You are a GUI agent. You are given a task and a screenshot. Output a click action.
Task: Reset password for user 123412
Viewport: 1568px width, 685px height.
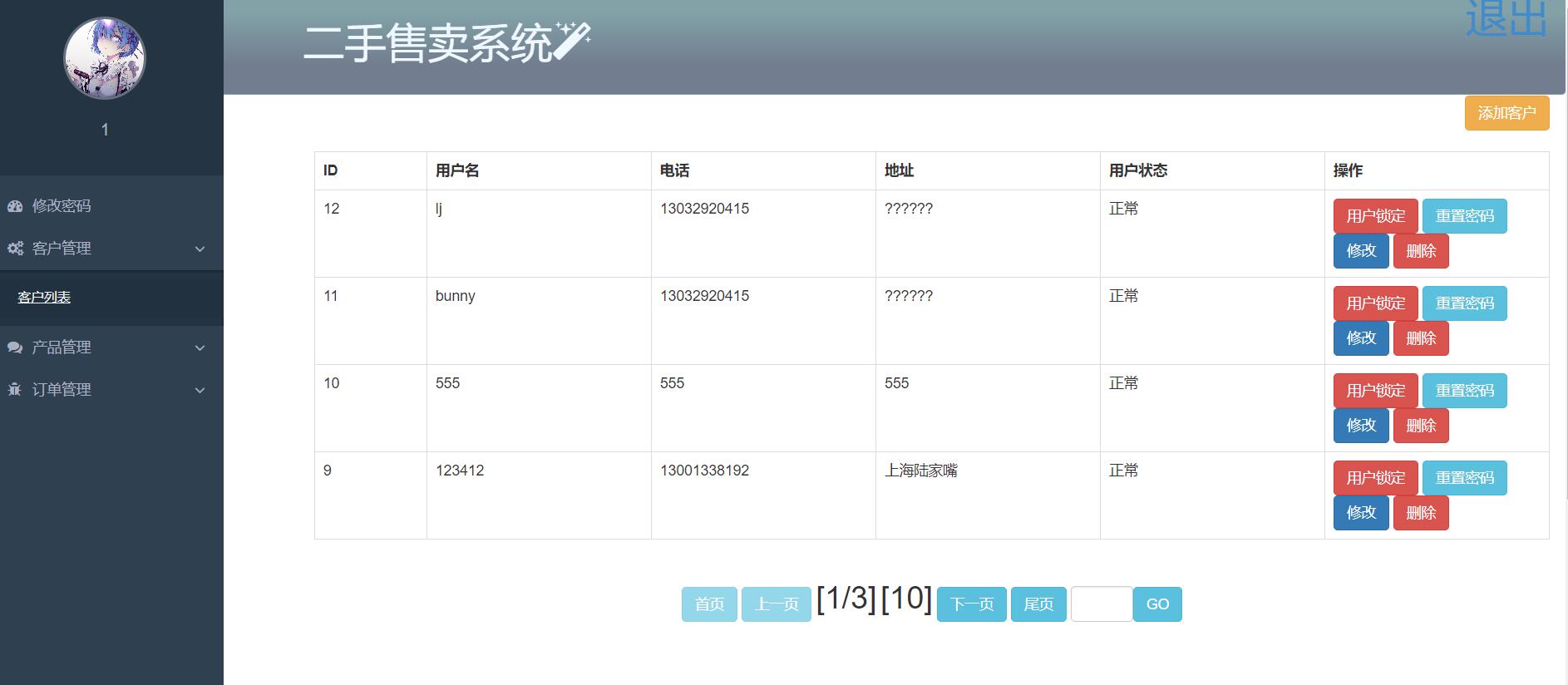[x=1465, y=478]
